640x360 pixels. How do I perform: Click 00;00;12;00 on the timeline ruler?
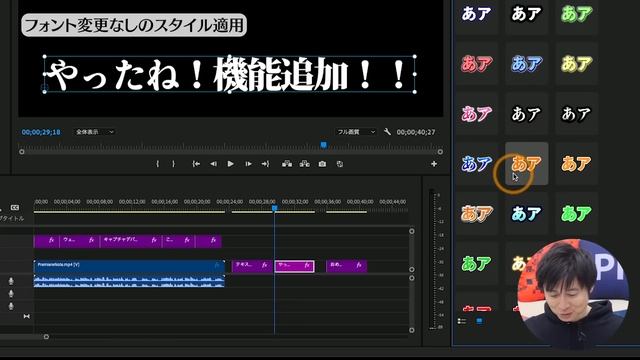tap(132, 202)
